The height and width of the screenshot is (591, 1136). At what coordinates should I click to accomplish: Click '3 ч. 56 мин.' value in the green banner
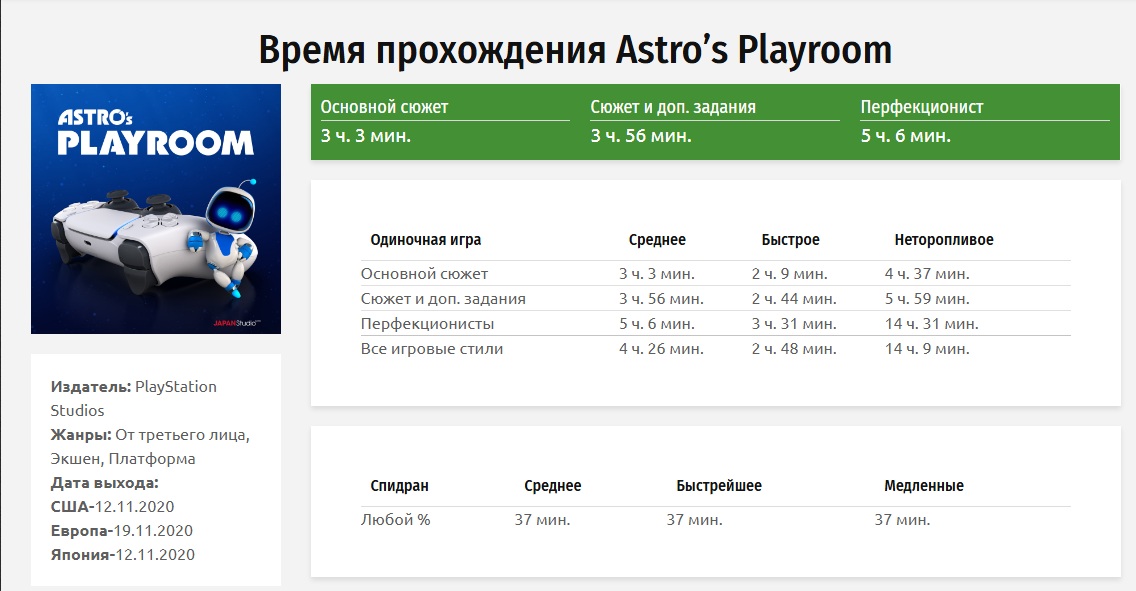tap(641, 135)
